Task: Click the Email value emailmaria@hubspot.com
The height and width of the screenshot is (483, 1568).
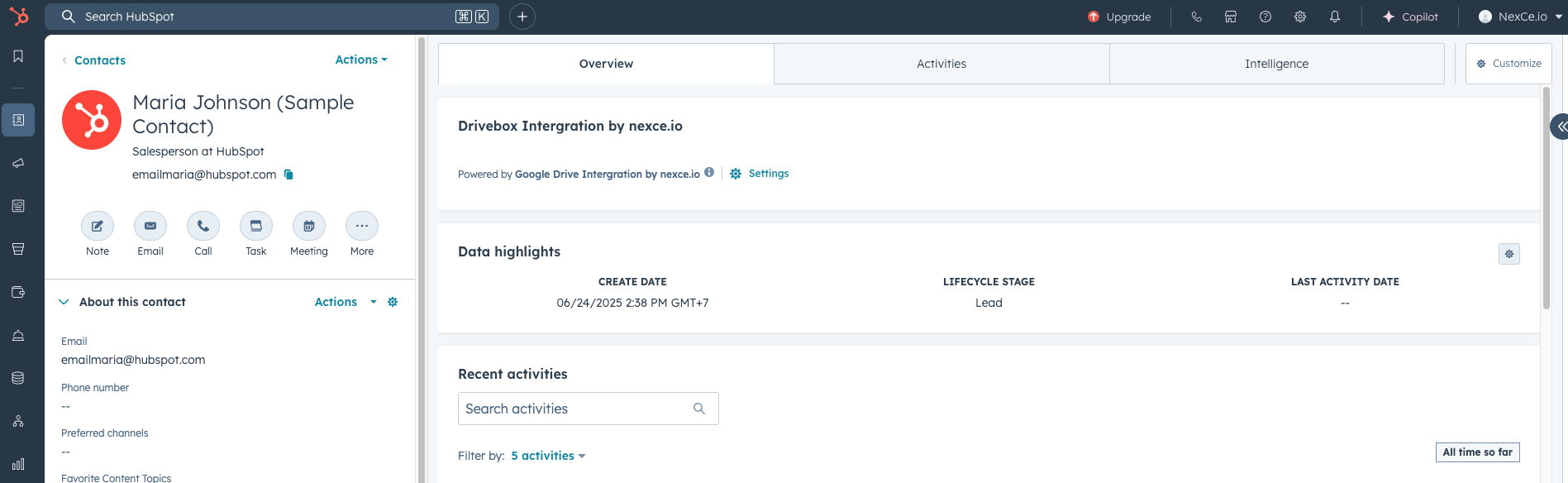Action: click(133, 360)
